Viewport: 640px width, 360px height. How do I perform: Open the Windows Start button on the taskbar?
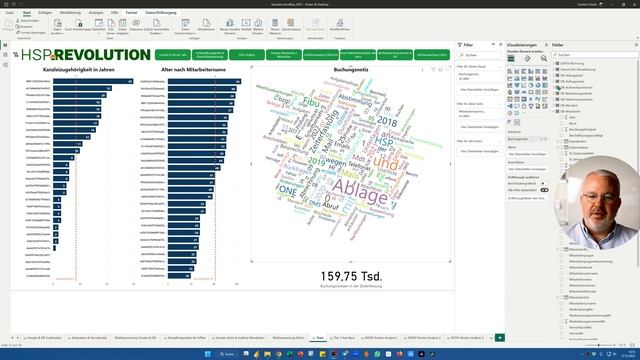pyautogui.click(x=207, y=354)
